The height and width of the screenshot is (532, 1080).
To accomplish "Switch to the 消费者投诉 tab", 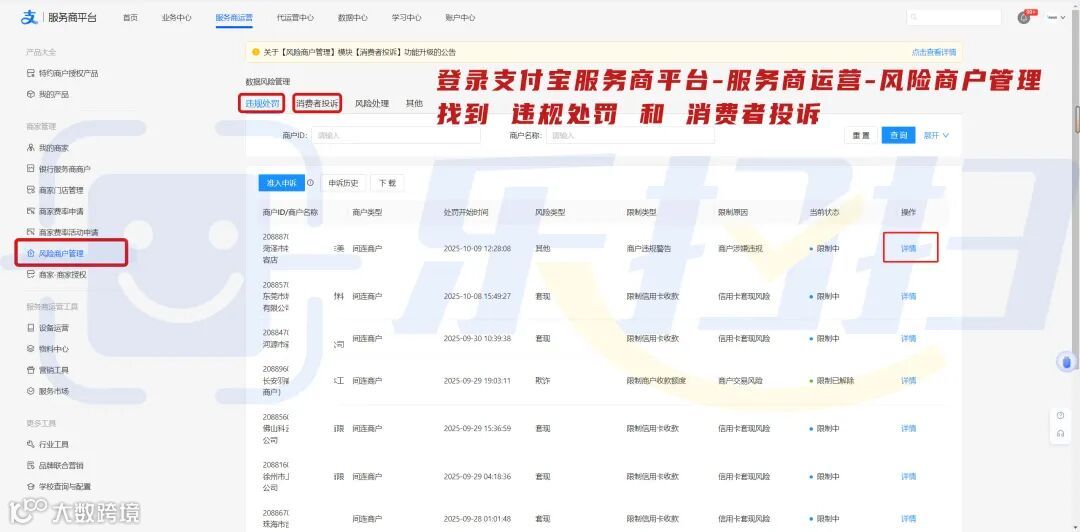I will point(317,103).
